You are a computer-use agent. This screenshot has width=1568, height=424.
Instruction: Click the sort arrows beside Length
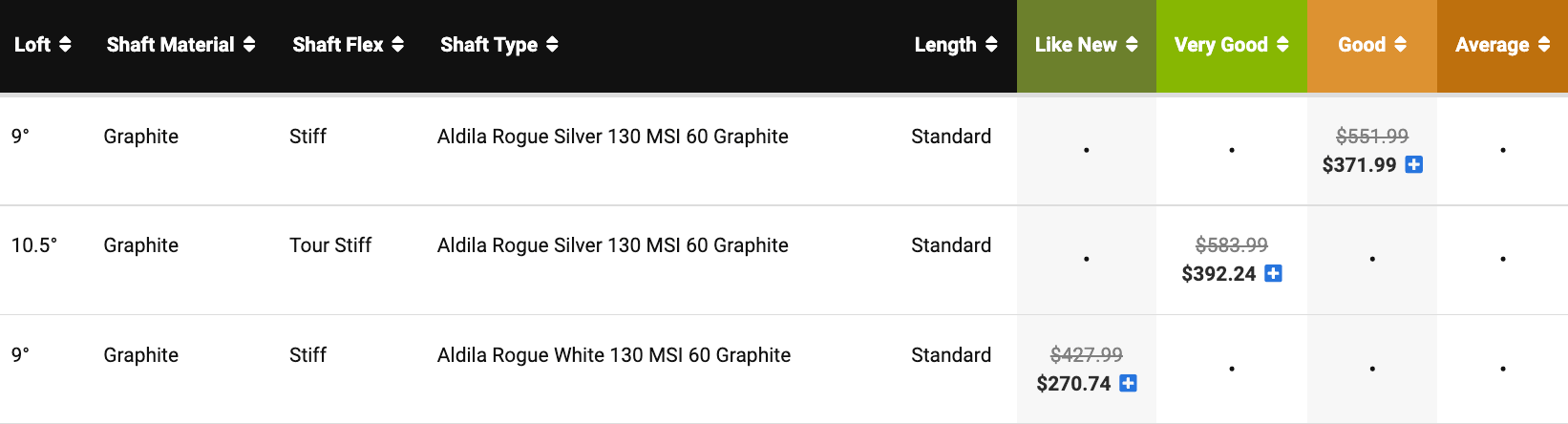click(991, 45)
